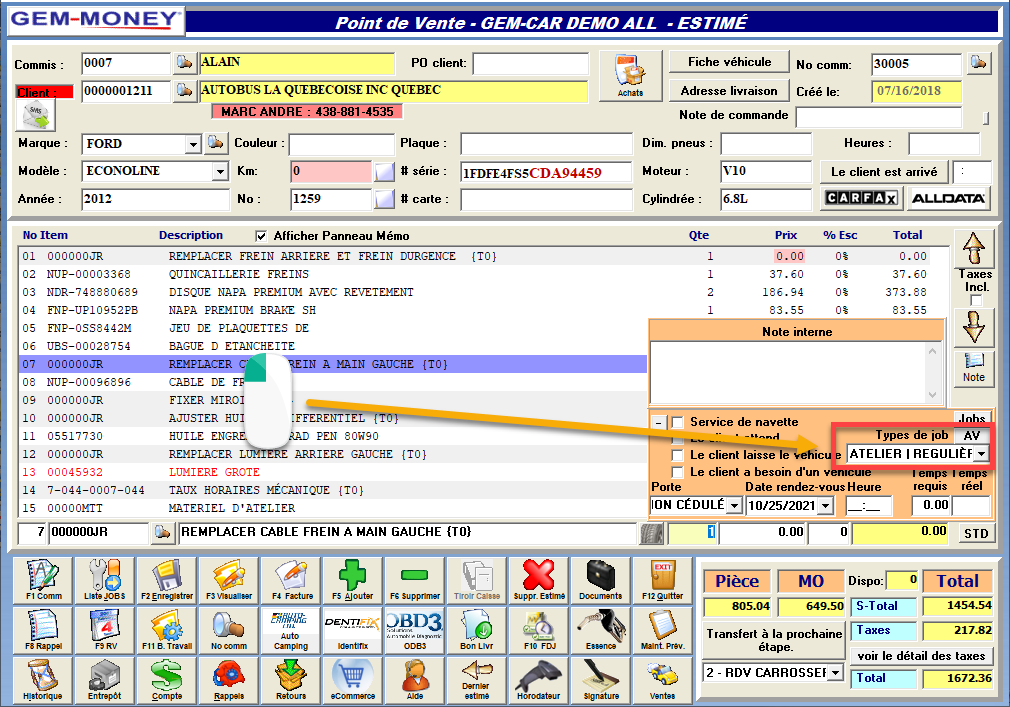Send SMS to the client
Screen dimensions: 1010x707
tap(36, 116)
